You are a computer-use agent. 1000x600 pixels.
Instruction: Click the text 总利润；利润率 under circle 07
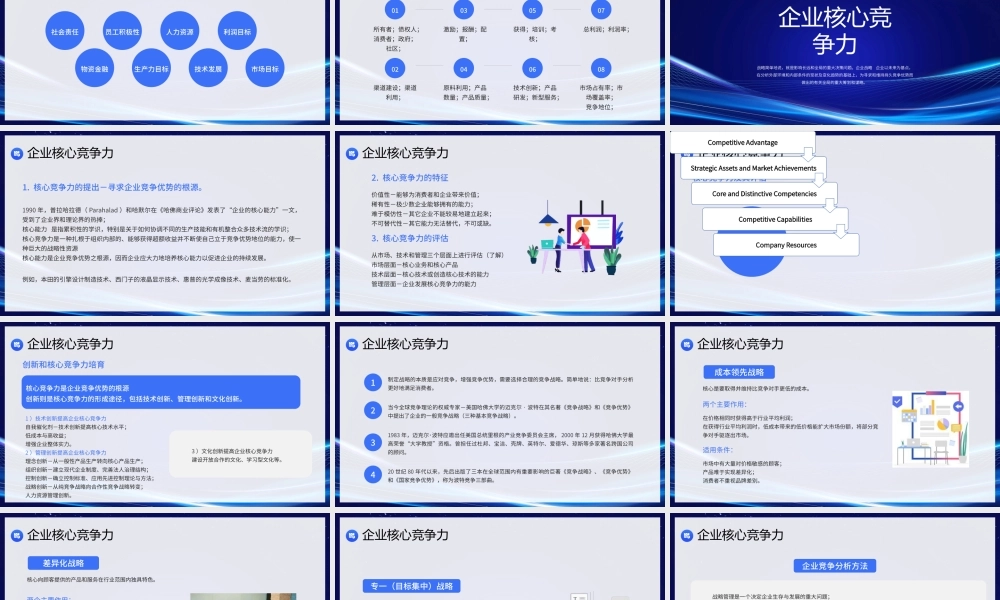tap(606, 29)
